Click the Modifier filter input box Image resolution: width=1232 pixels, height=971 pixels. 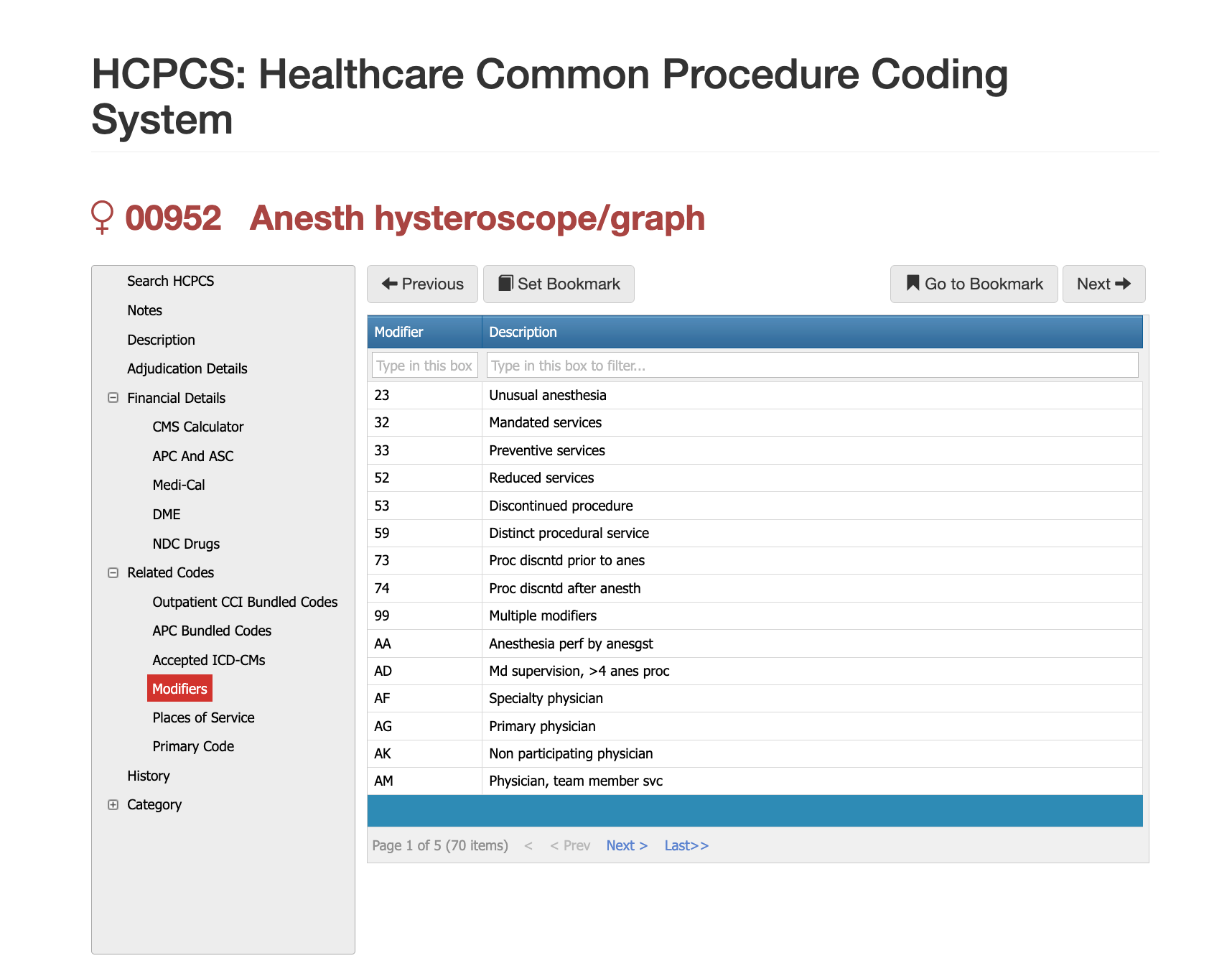point(424,366)
